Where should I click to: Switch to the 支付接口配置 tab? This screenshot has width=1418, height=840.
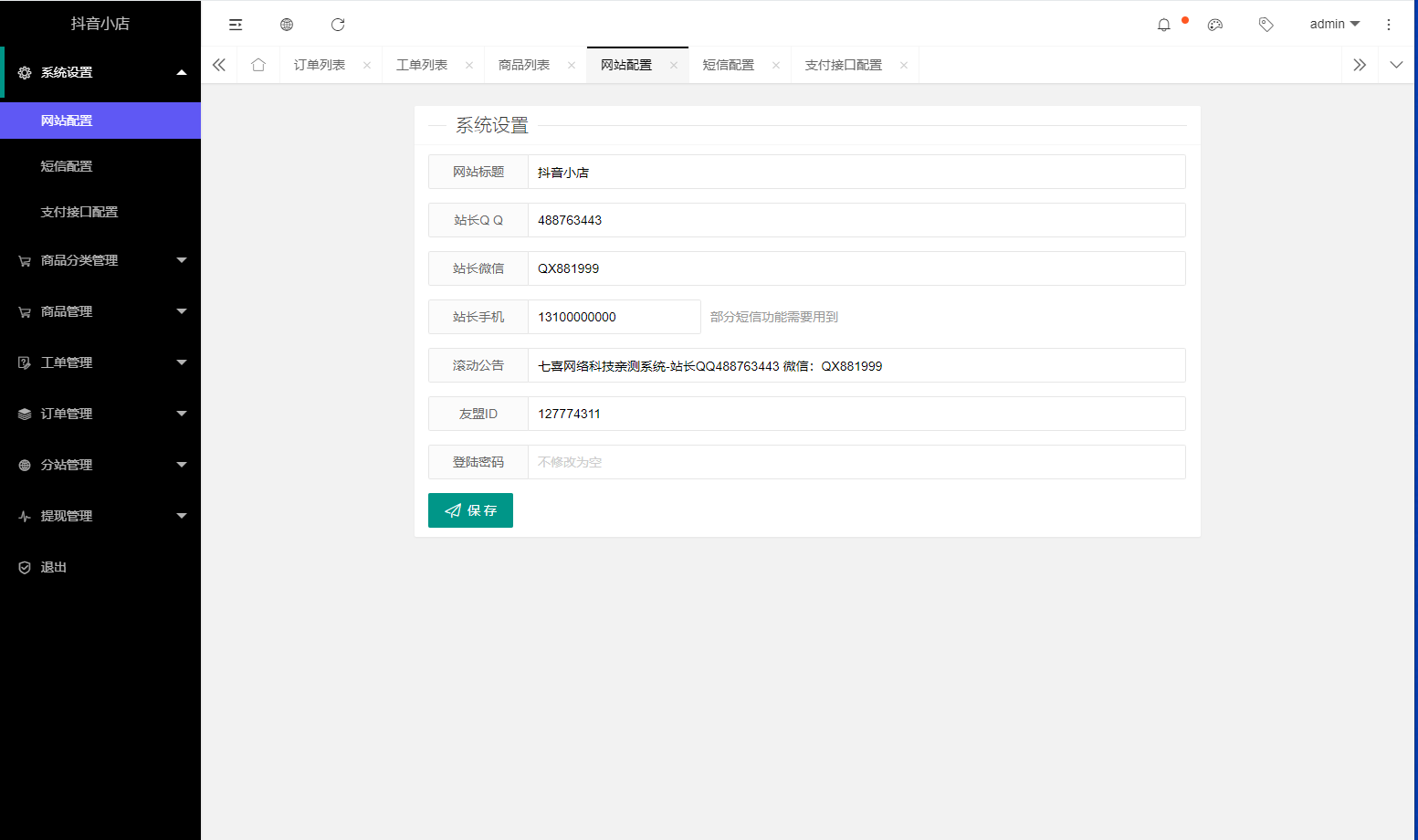point(843,65)
